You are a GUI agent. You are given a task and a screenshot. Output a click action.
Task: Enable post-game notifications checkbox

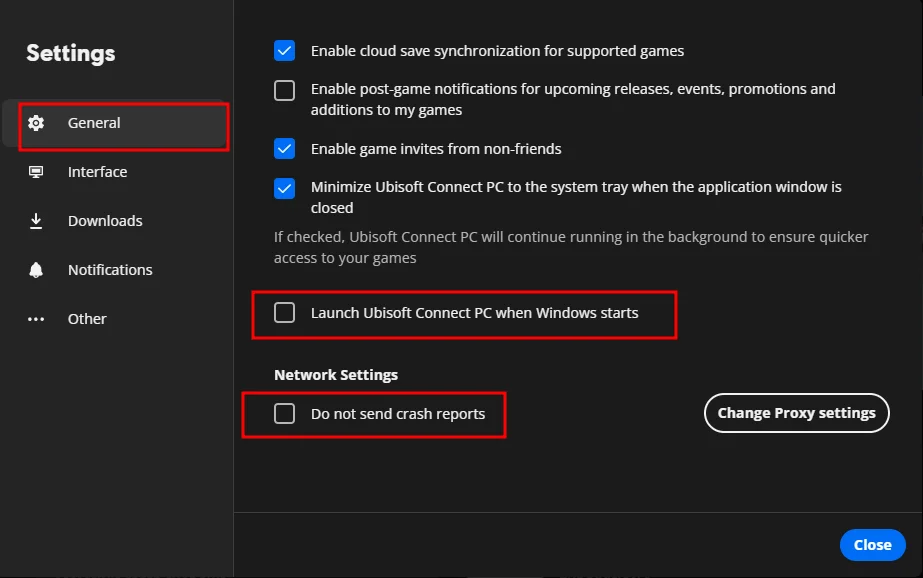[x=285, y=90]
